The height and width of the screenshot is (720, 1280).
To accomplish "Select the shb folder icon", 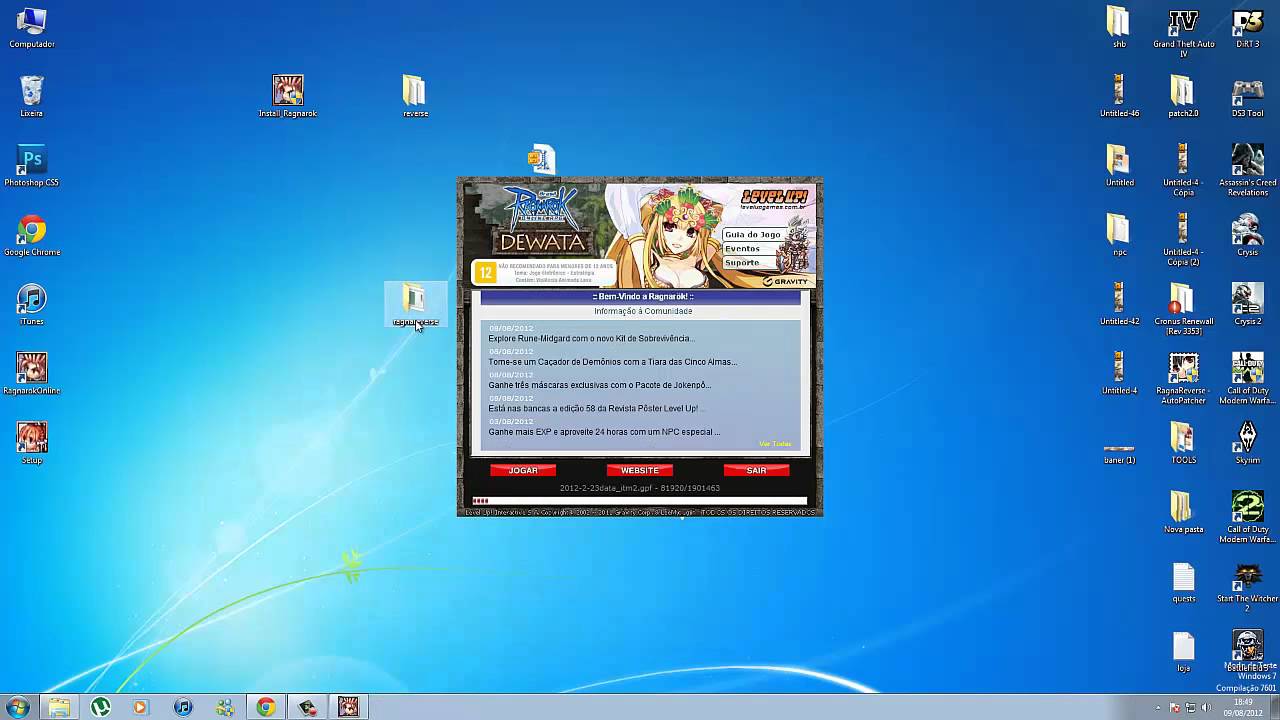I will [x=1119, y=28].
